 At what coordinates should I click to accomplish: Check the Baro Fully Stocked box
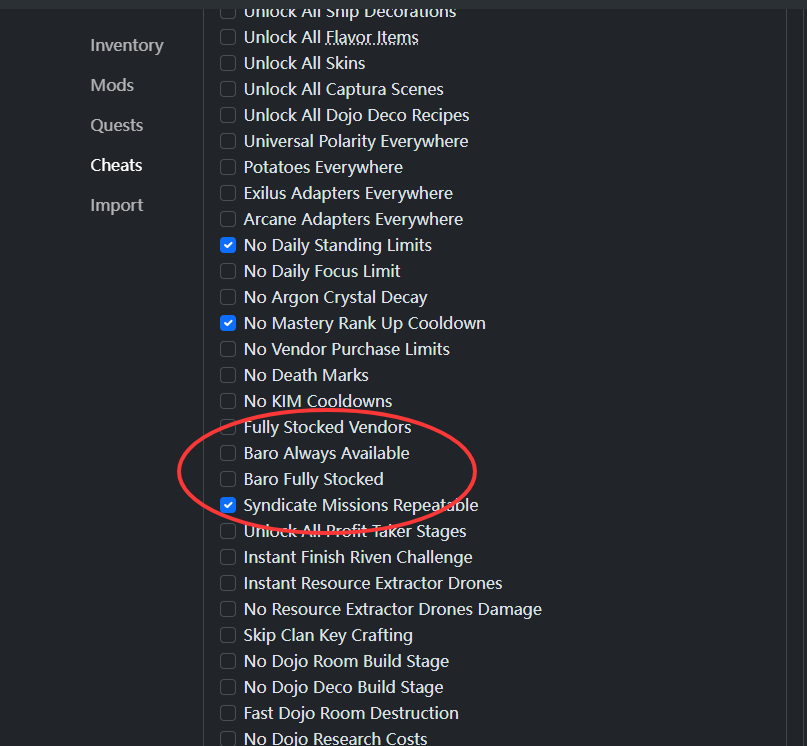(x=228, y=479)
